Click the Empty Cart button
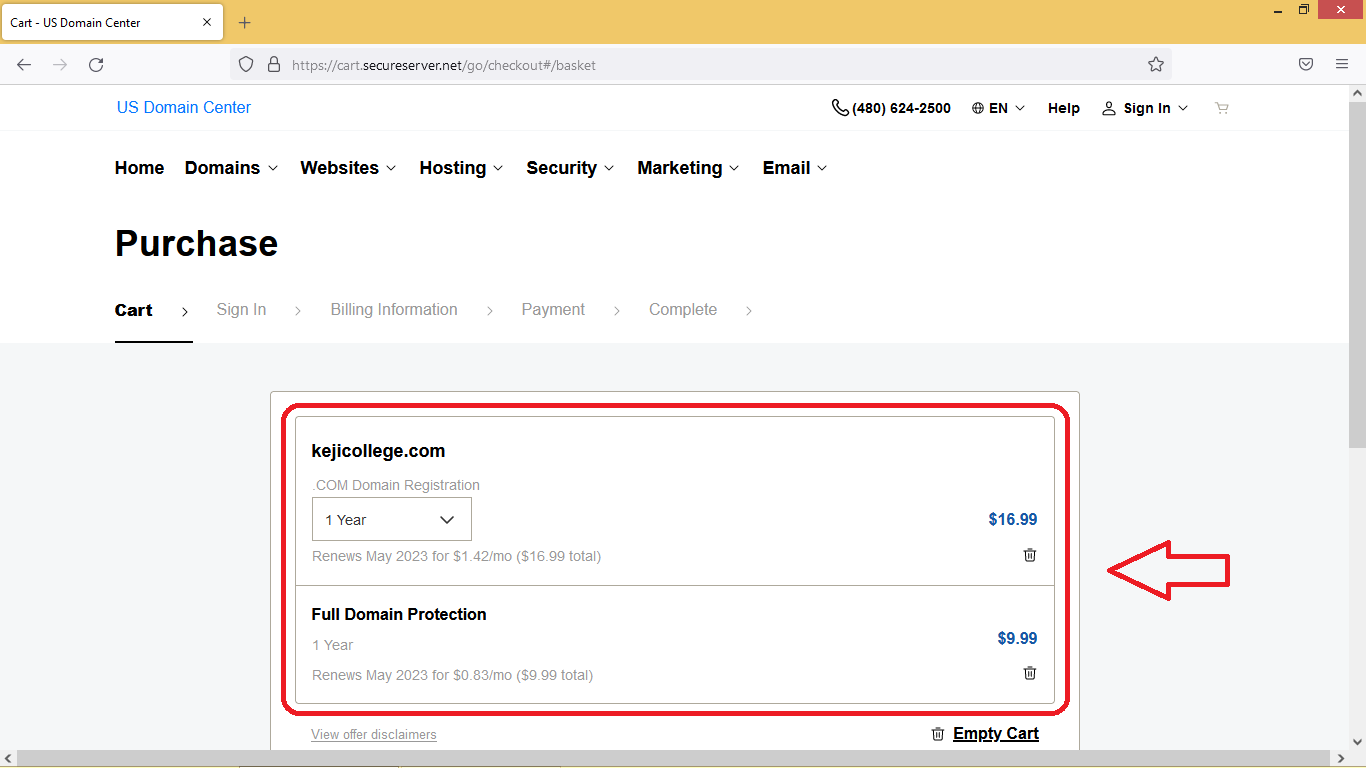The width and height of the screenshot is (1366, 768). [985, 734]
